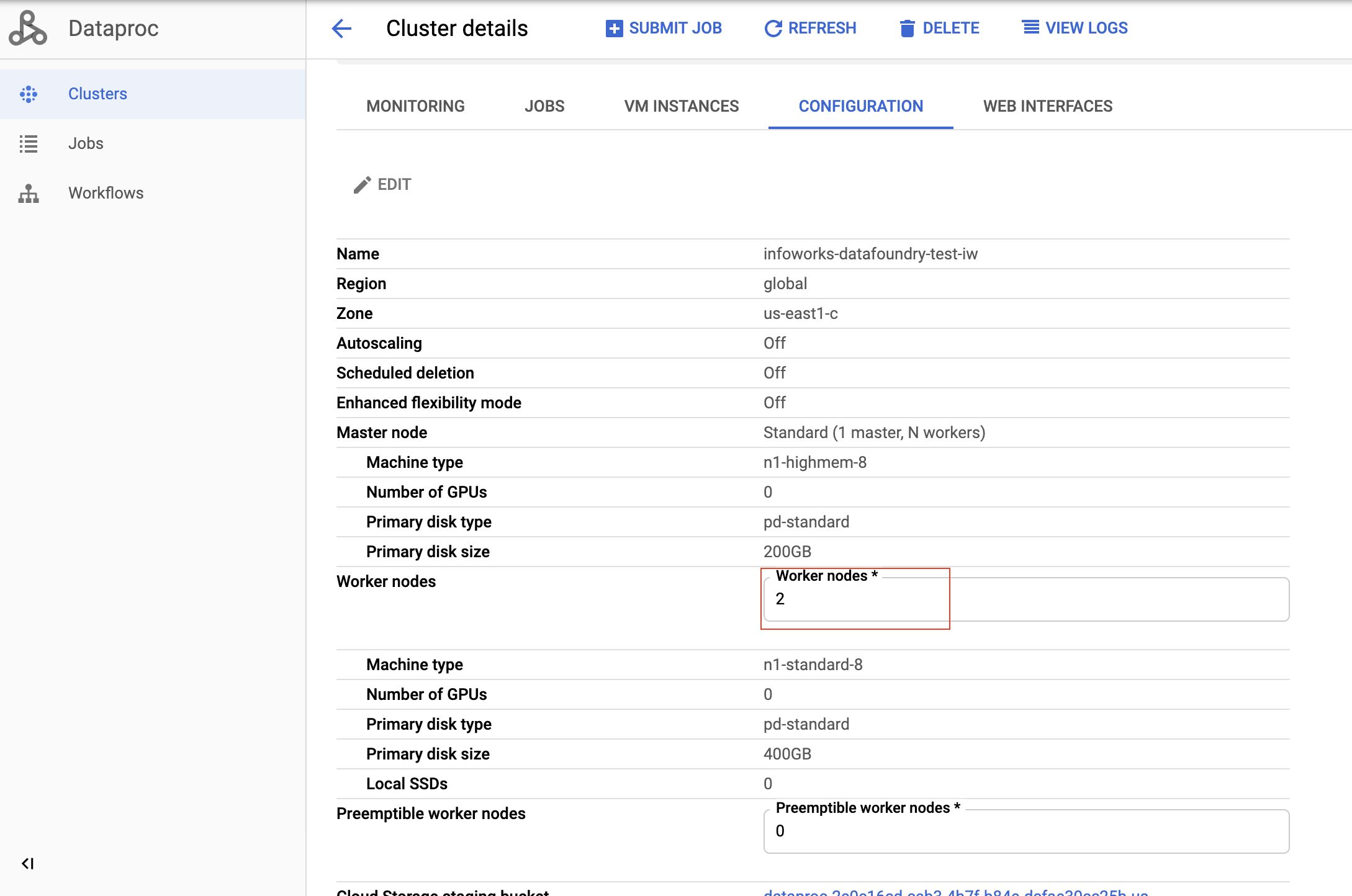The image size is (1352, 896).
Task: Open the Web Interfaces tab
Action: (x=1048, y=106)
